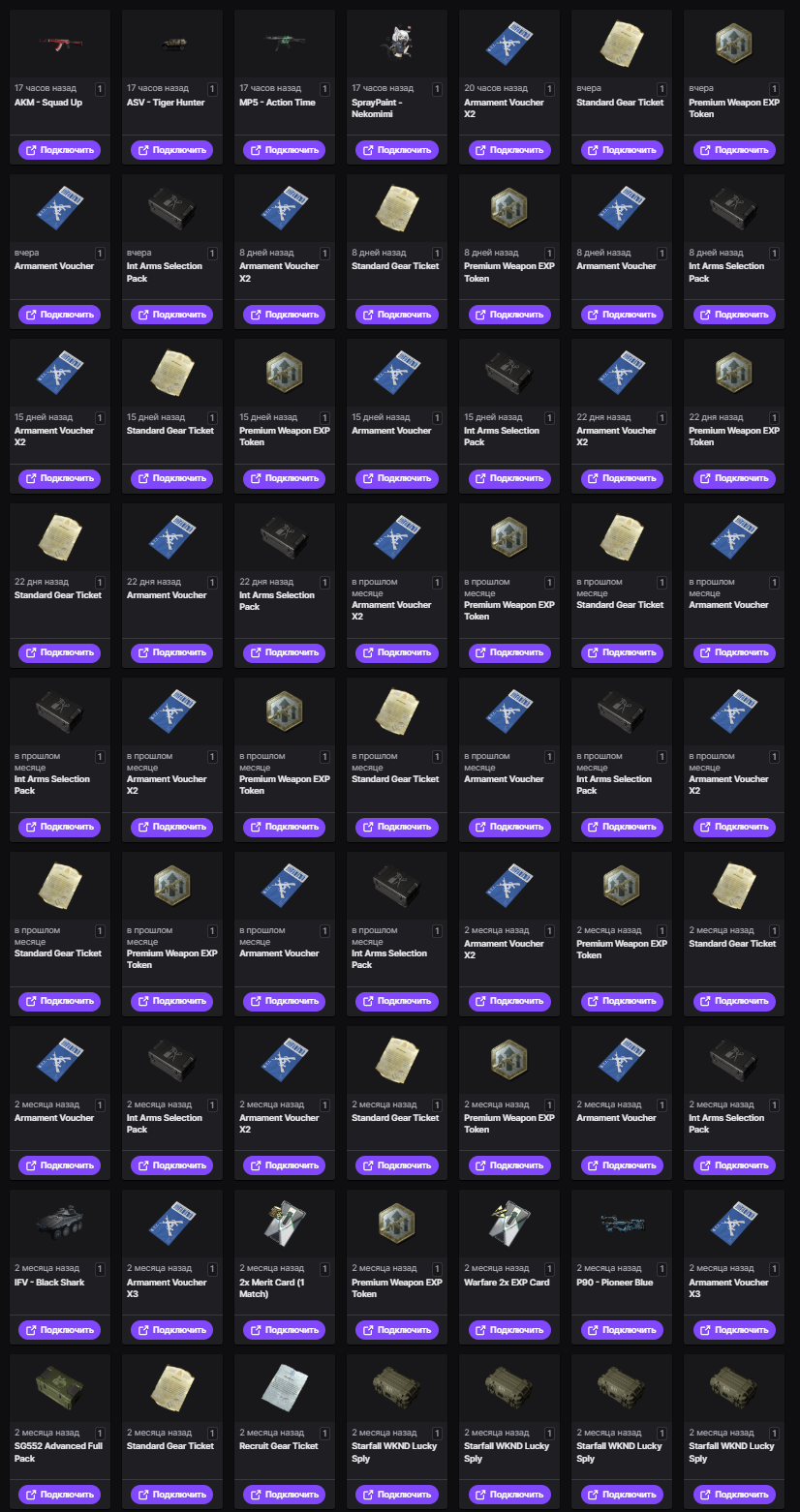The height and width of the screenshot is (1512, 800).
Task: Click Подключить under AKM - Squad Up
Action: 60,150
